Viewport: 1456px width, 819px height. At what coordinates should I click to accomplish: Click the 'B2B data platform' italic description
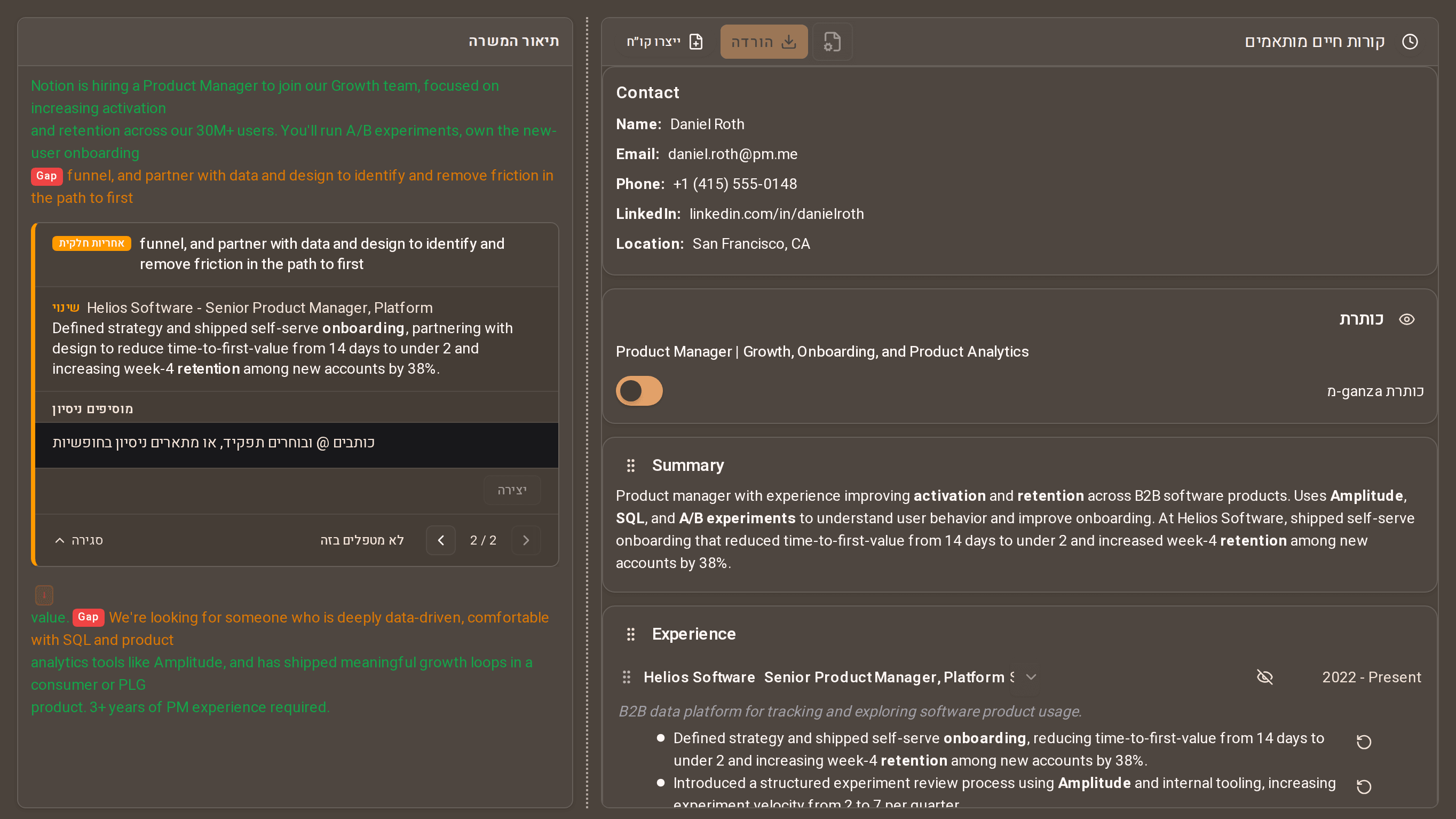coord(850,711)
